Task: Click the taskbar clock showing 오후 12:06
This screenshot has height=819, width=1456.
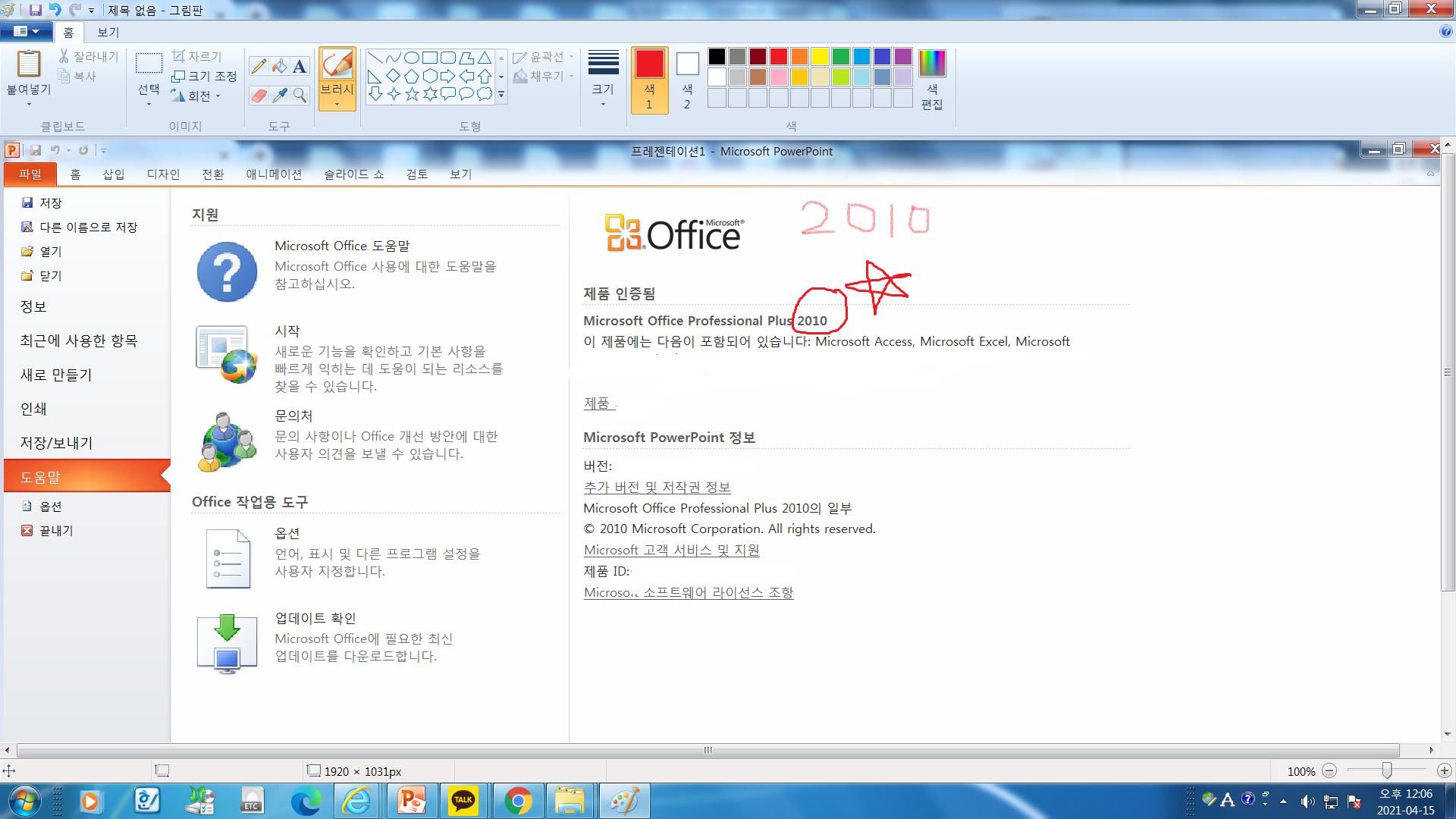Action: tap(1406, 802)
